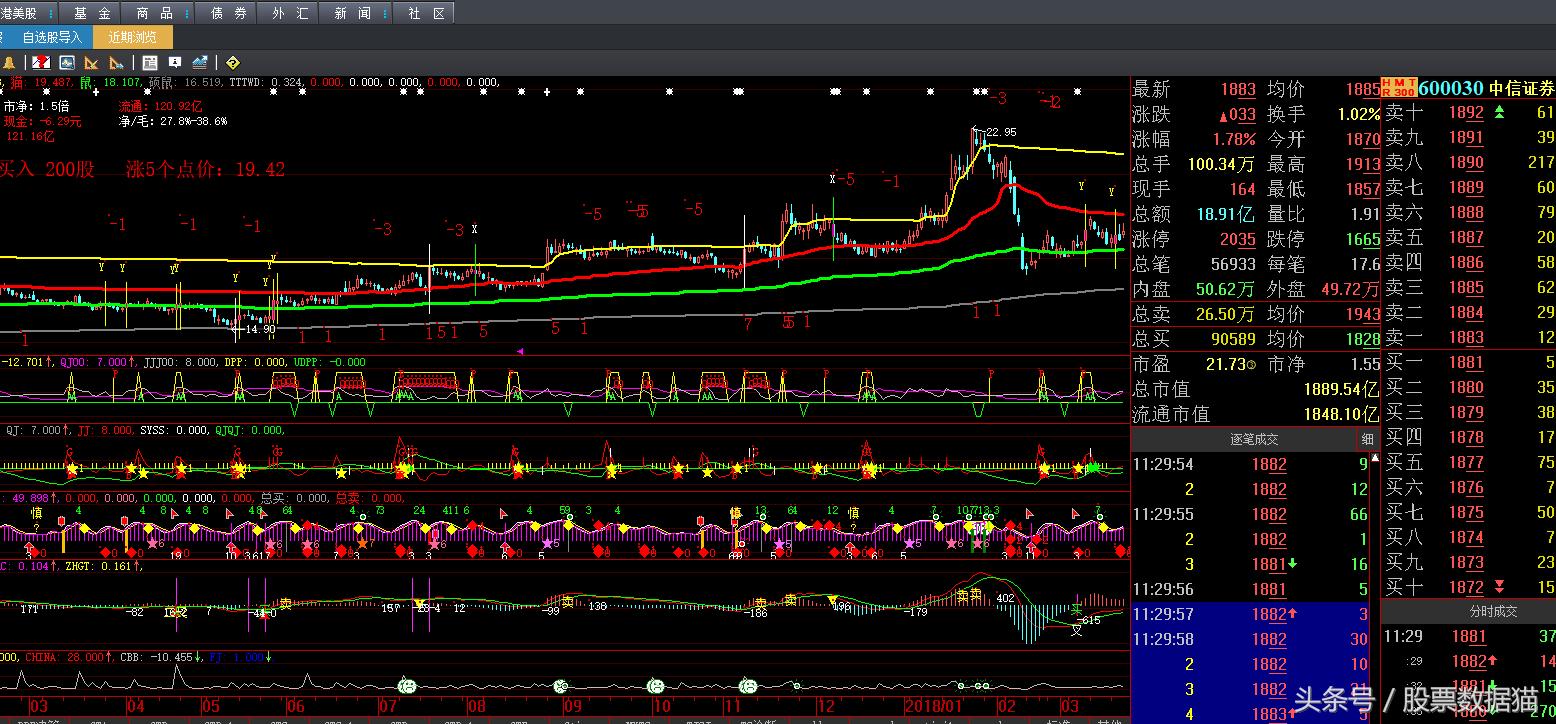This screenshot has width=1556, height=724.
Task: Click the 内盘 50.62万 value
Action: tap(1225, 289)
